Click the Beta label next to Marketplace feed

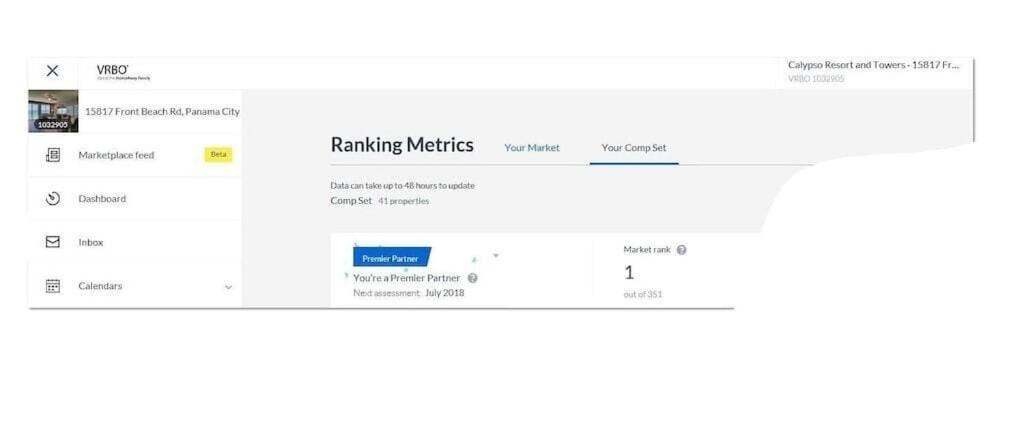[218, 155]
